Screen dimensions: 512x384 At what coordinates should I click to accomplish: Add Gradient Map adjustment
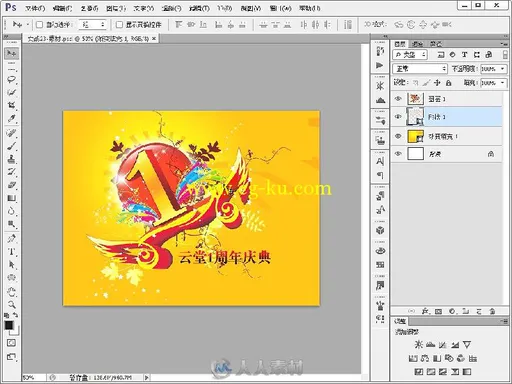point(467,372)
